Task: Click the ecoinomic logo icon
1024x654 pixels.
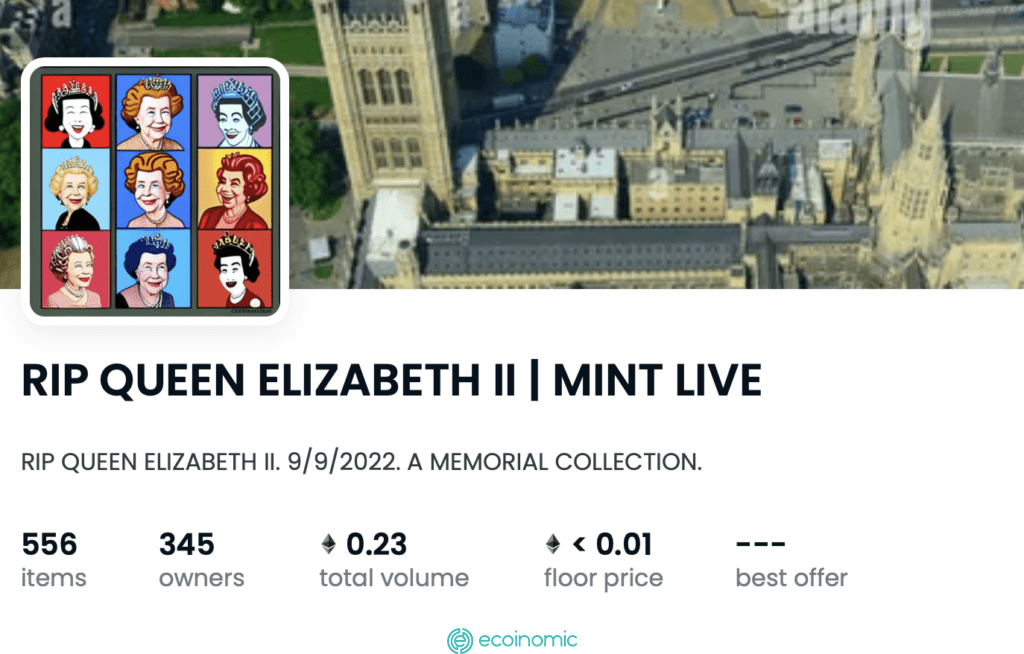Action: click(x=460, y=640)
